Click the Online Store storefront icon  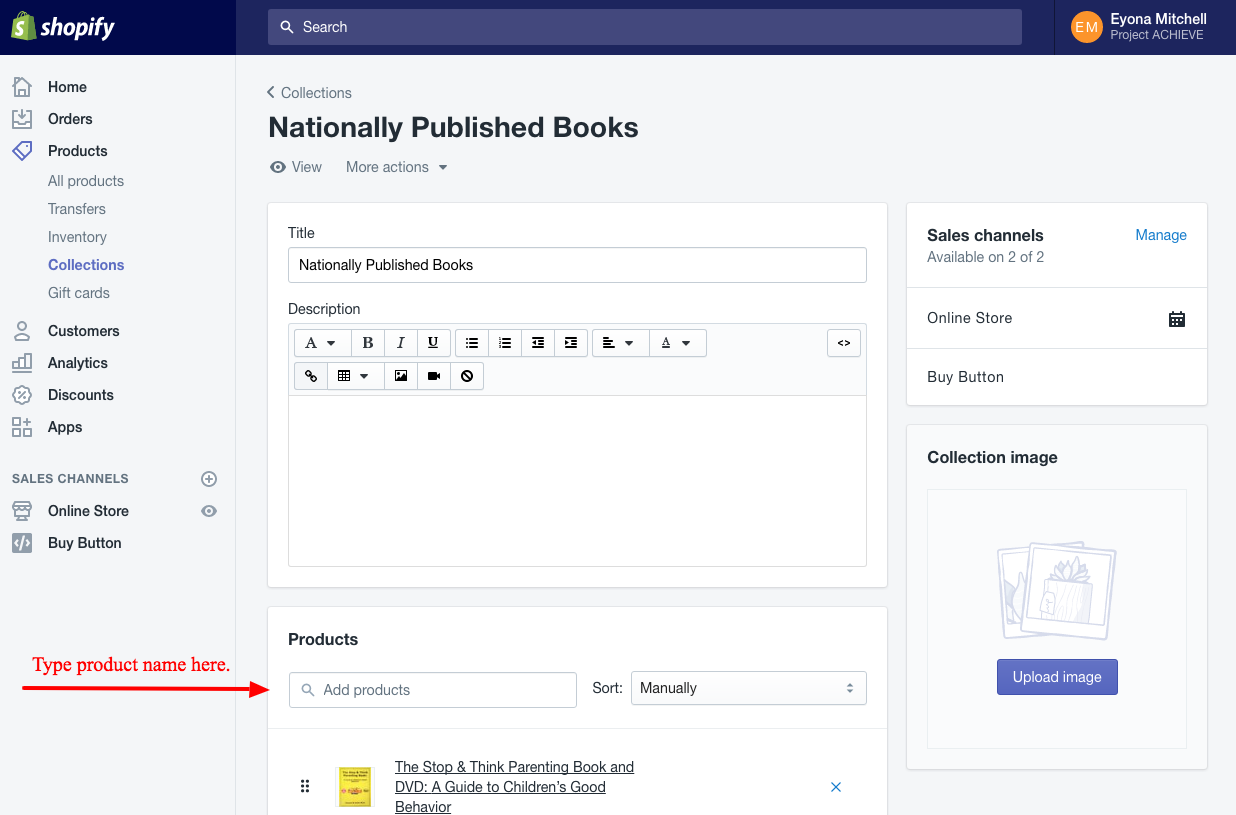click(x=22, y=511)
